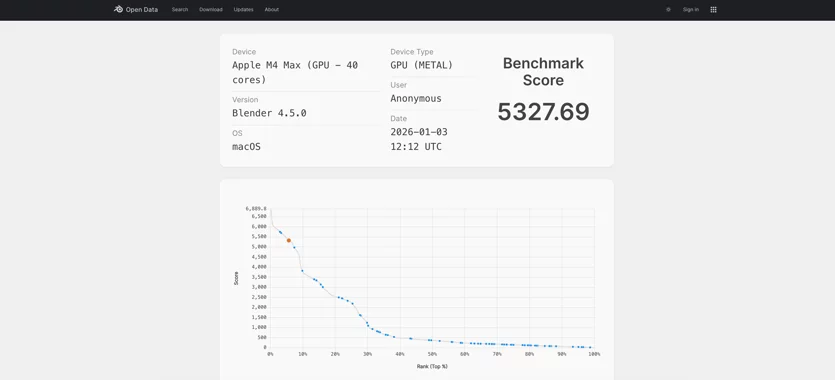Image resolution: width=835 pixels, height=380 pixels.
Task: Click the blue data point near 10% rank
Action: point(302,271)
